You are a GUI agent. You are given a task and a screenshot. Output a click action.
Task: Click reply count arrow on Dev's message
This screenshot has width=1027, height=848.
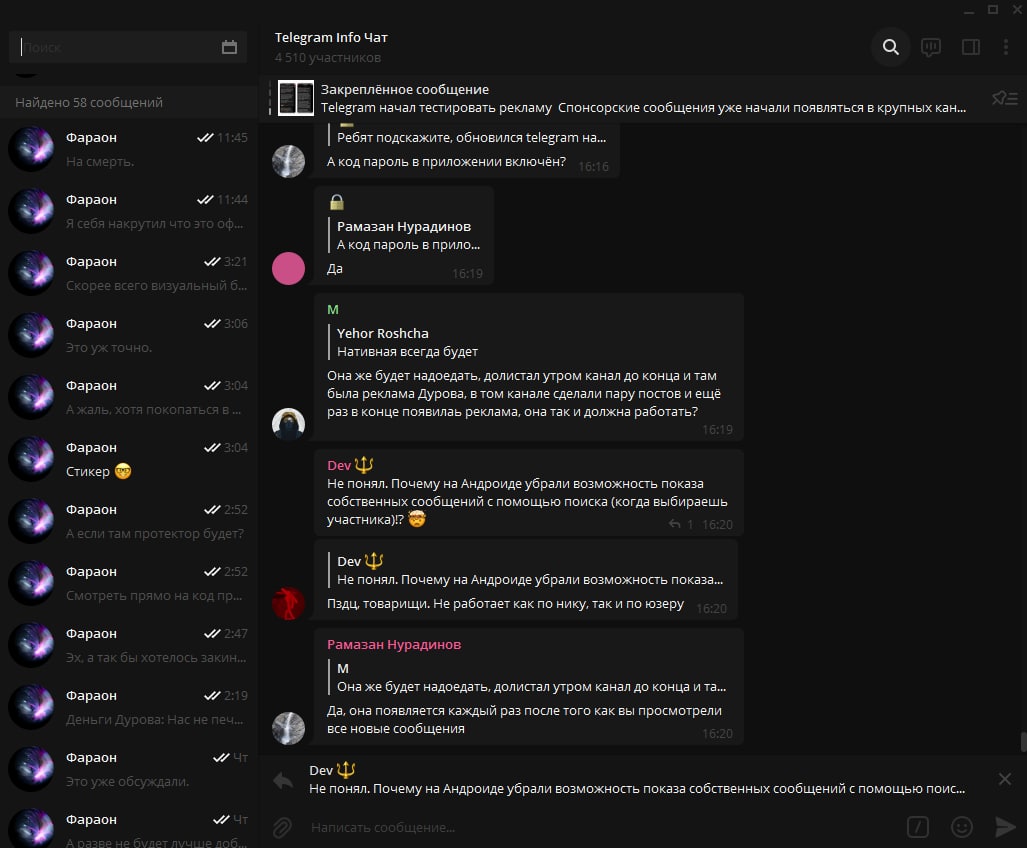coord(674,524)
